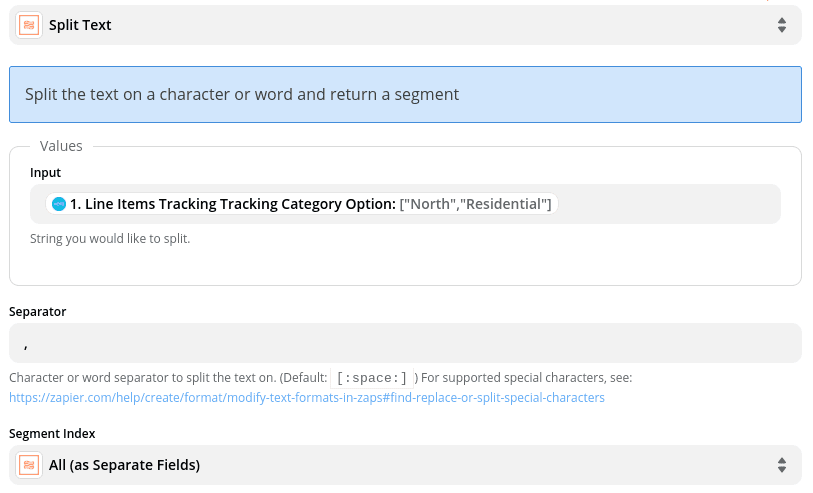The width and height of the screenshot is (813, 493).
Task: Click "String you would like to split" hint
Action: click(x=110, y=239)
